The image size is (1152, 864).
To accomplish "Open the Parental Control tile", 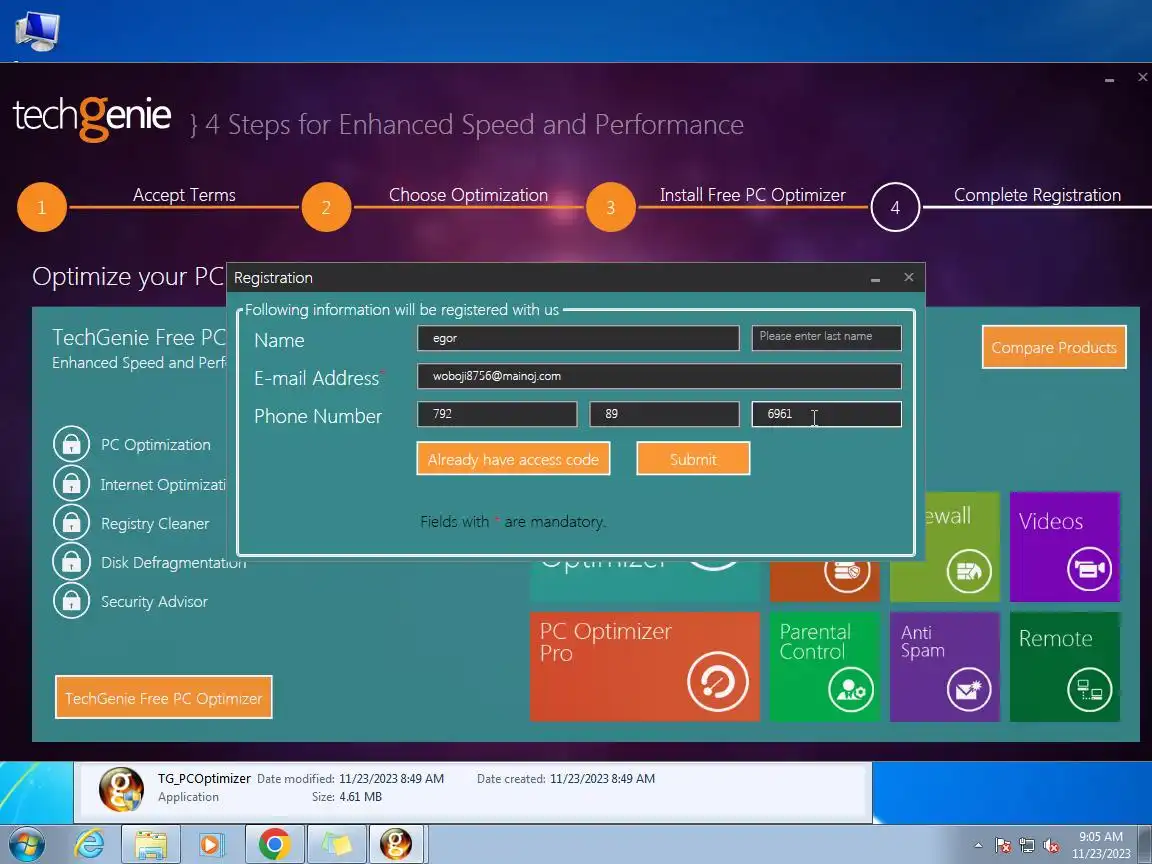I will coord(824,666).
